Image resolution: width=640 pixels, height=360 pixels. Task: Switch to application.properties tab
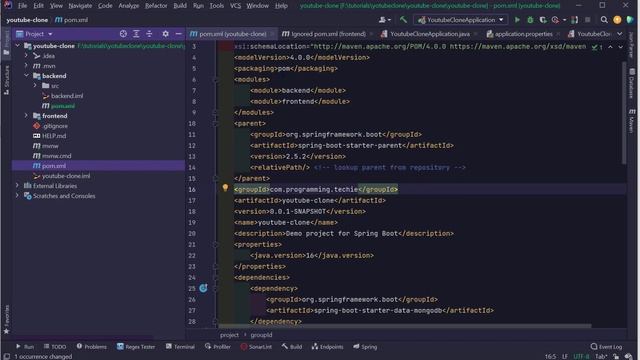[523, 34]
